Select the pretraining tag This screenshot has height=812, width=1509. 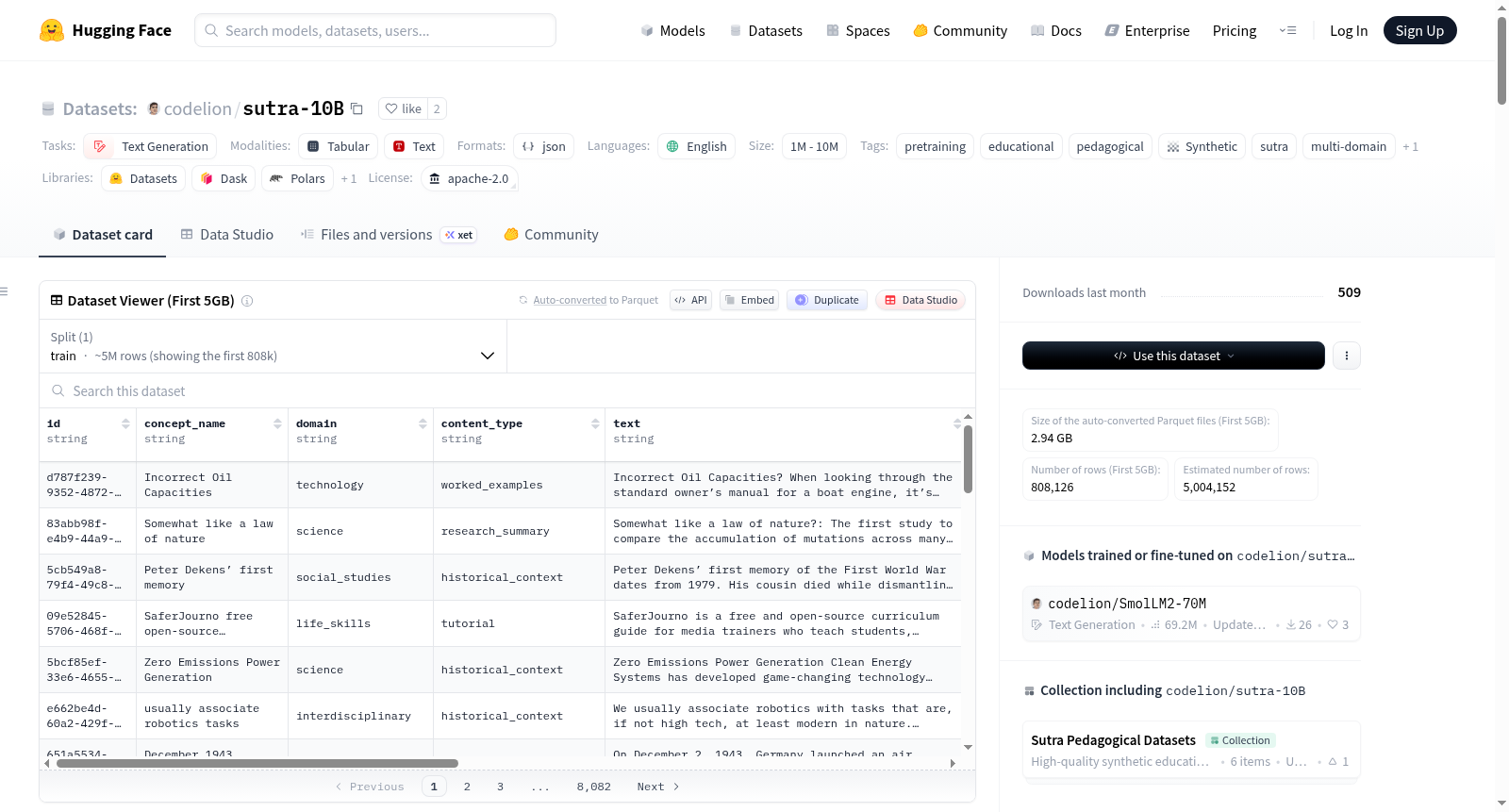tap(935, 146)
